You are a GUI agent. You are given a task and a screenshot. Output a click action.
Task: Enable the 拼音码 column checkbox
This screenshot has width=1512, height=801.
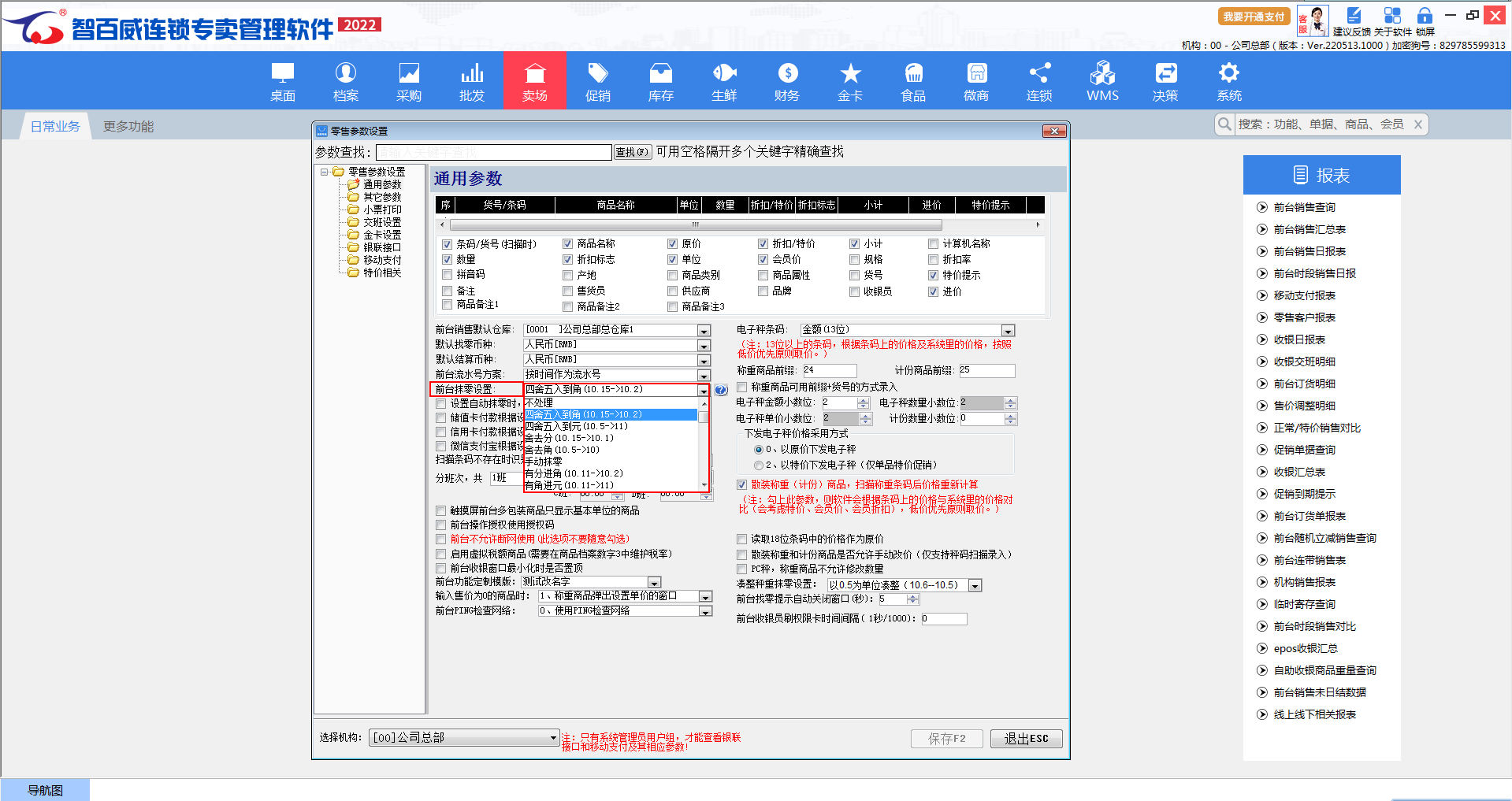coord(448,275)
